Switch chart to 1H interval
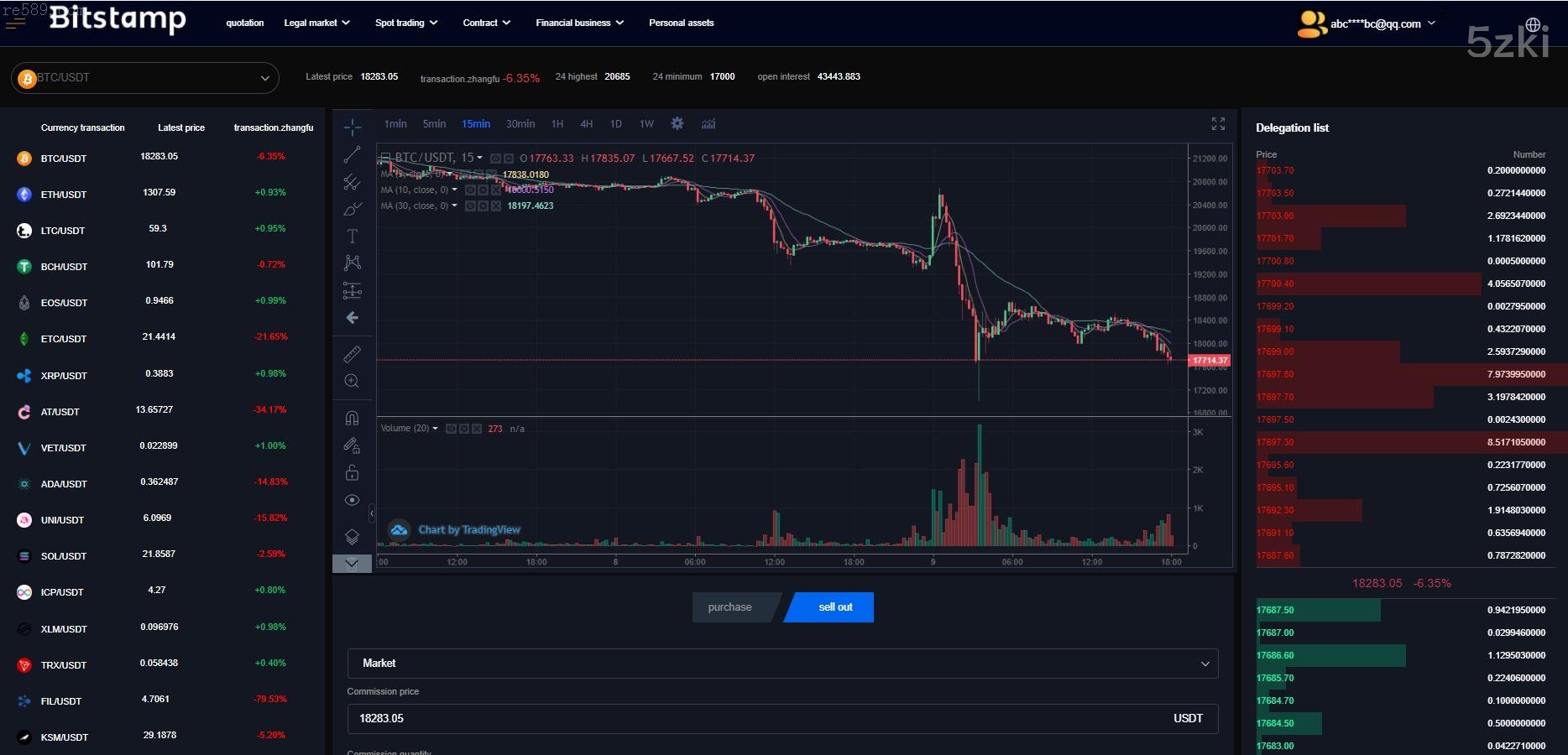The width and height of the screenshot is (1568, 755). pos(557,124)
